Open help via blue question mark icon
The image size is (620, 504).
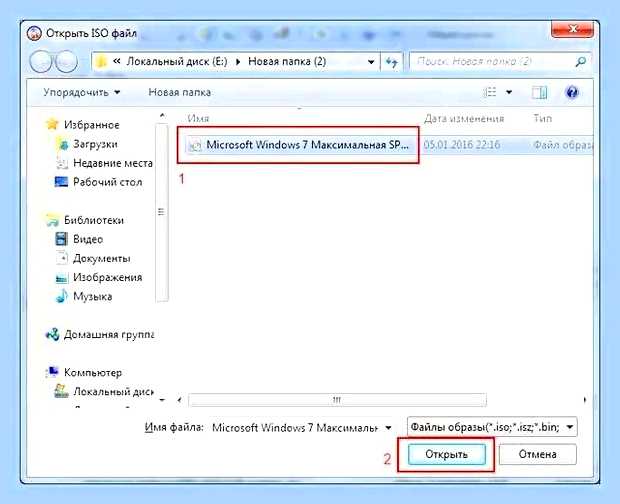[572, 92]
